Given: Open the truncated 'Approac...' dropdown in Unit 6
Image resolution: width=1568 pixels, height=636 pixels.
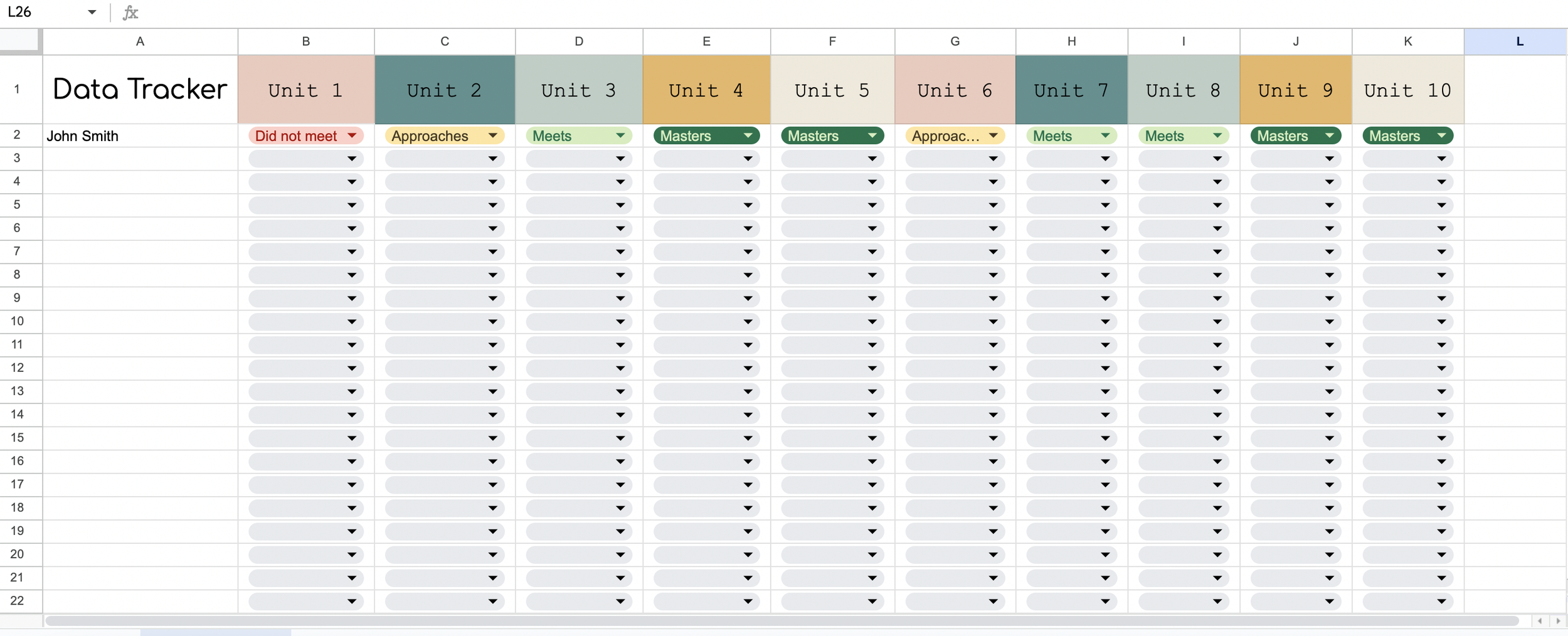Looking at the screenshot, I should (x=955, y=136).
